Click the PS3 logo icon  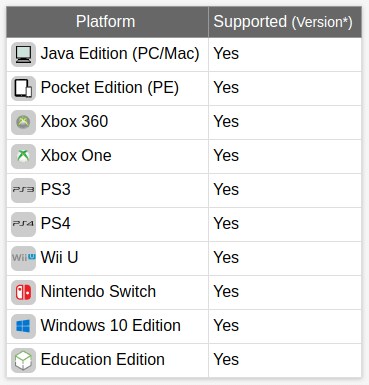click(x=23, y=190)
